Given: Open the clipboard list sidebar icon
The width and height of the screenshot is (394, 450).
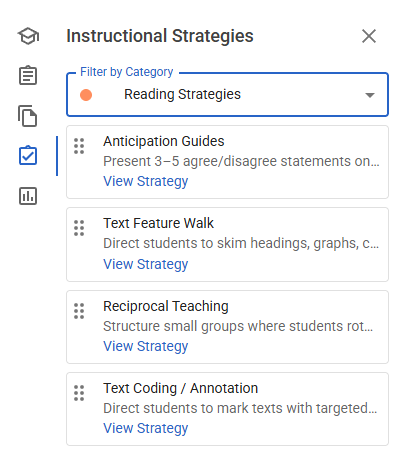Looking at the screenshot, I should tap(28, 75).
